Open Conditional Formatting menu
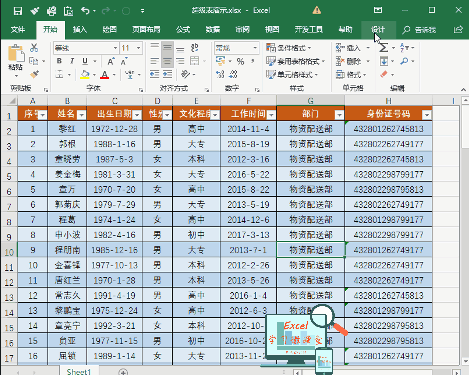The image size is (469, 375). [x=289, y=48]
